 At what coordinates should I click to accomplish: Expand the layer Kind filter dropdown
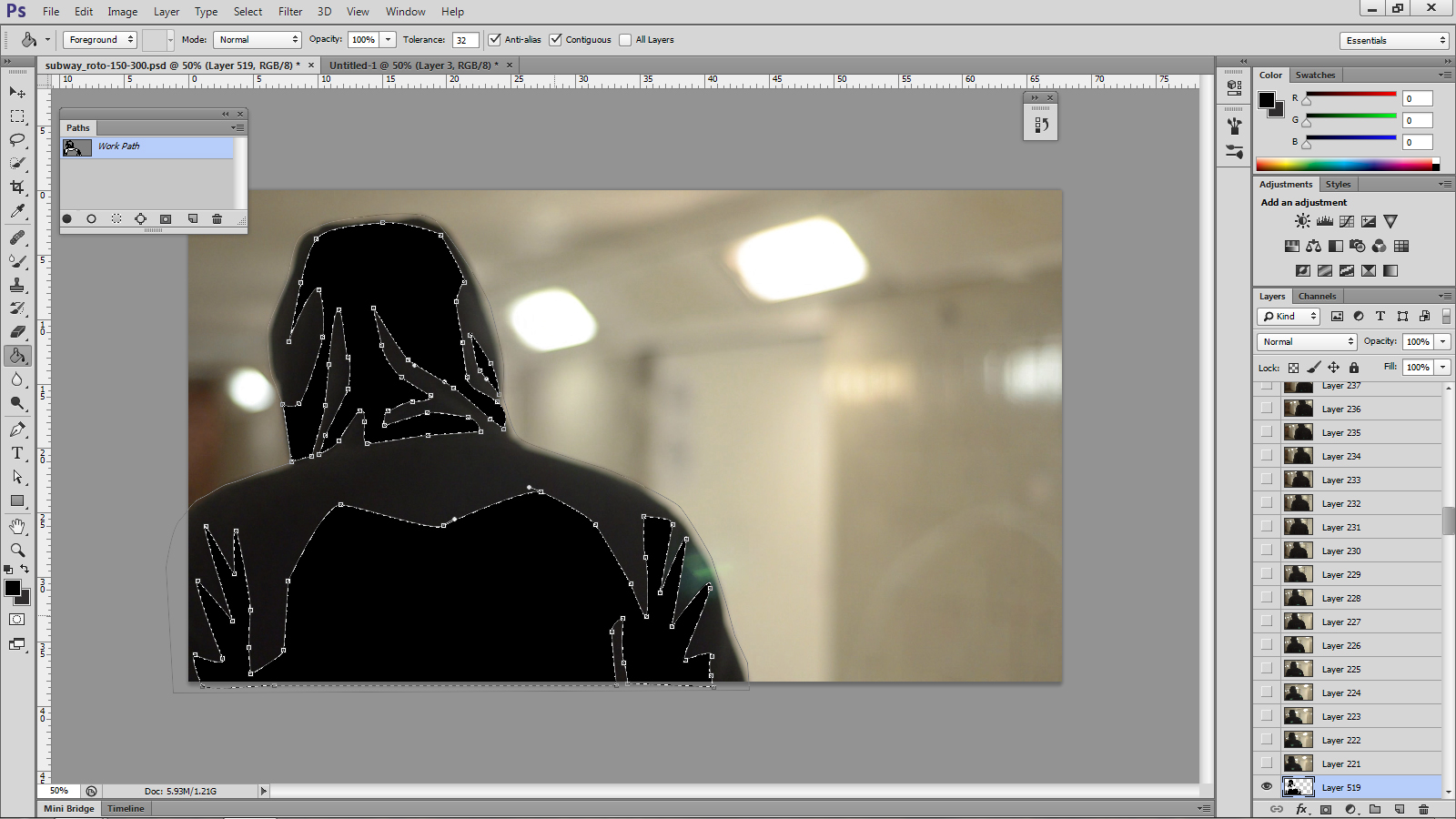click(1289, 317)
